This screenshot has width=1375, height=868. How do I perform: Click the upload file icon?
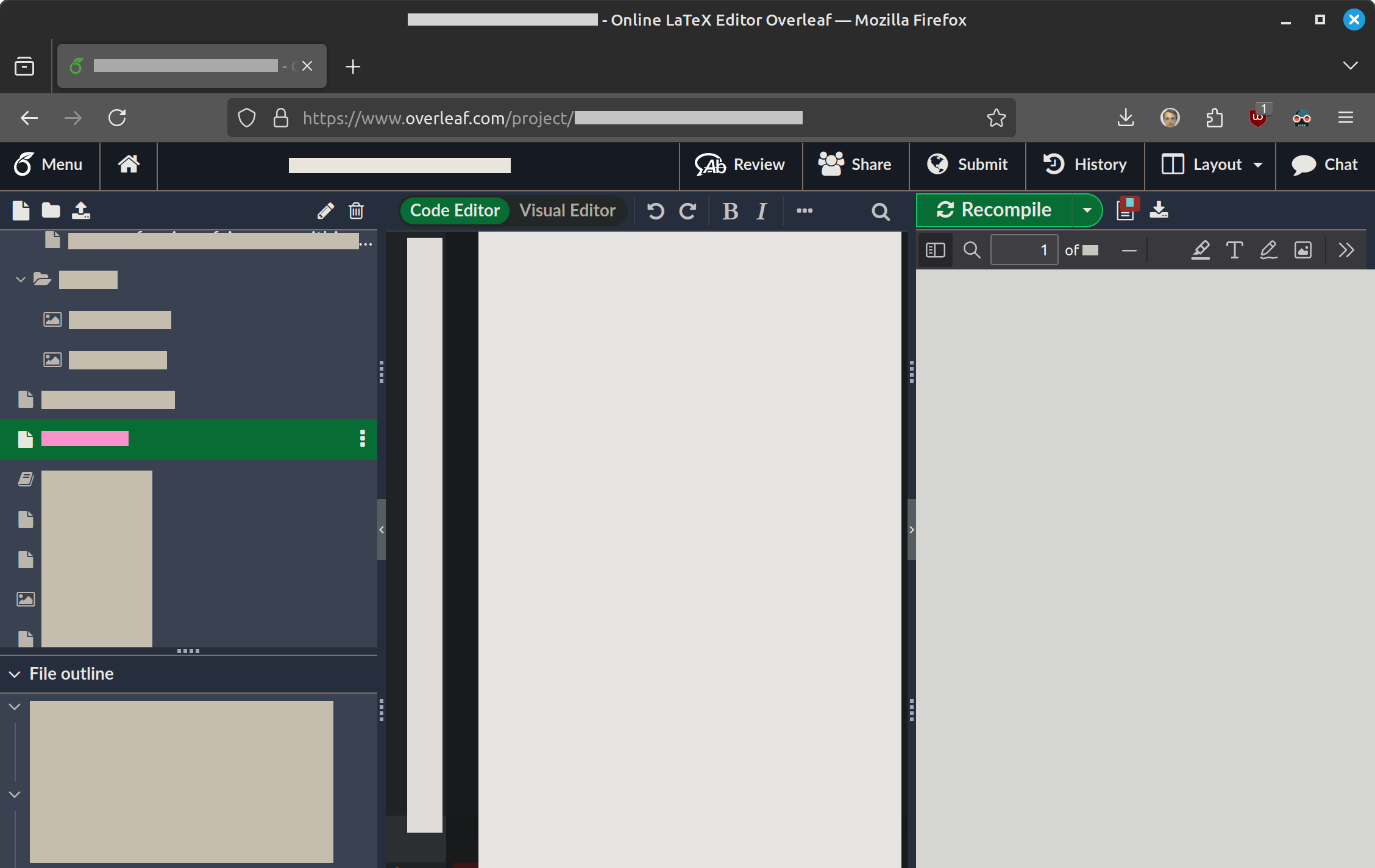pos(81,211)
